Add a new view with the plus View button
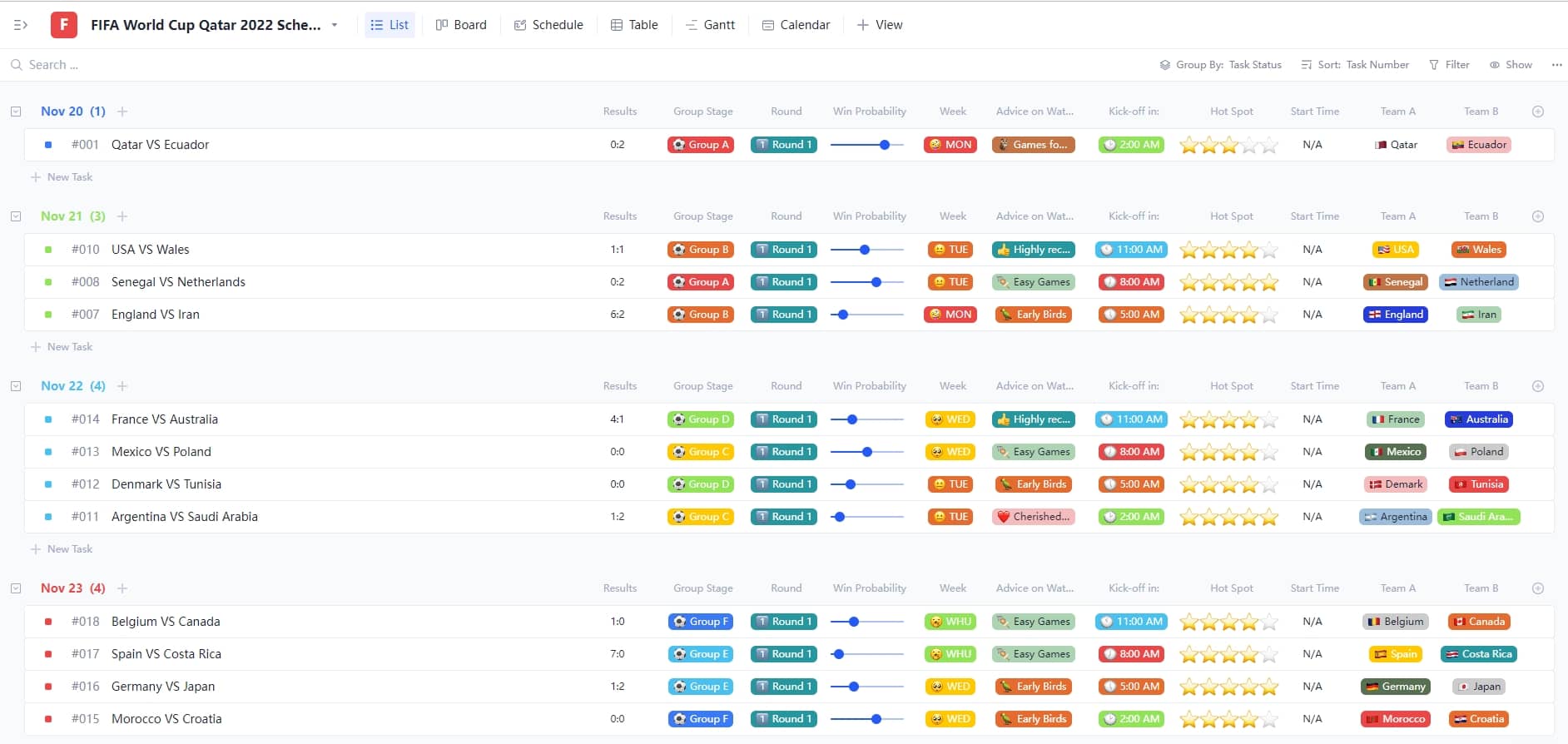Image resolution: width=1568 pixels, height=744 pixels. 880,25
